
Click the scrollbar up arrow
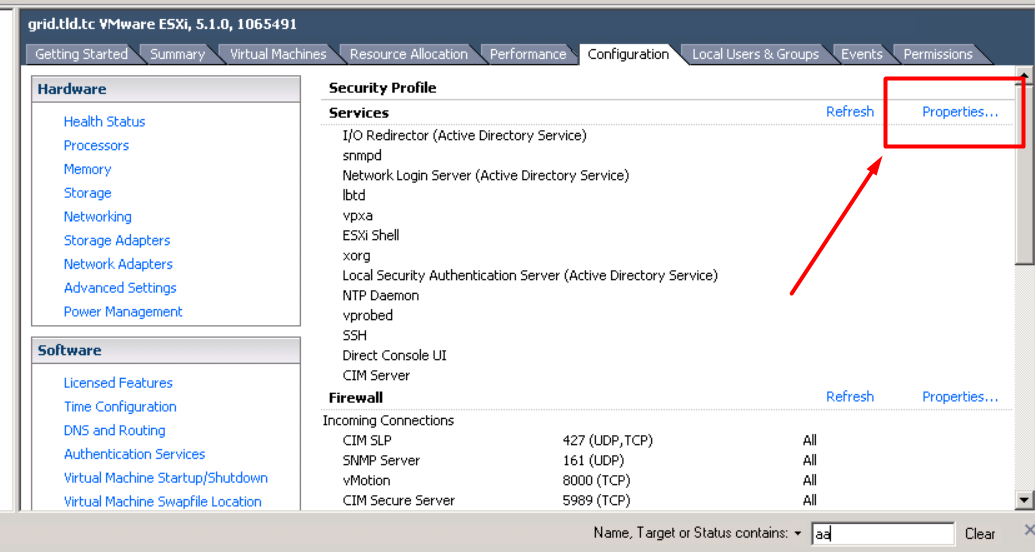tap(1024, 74)
